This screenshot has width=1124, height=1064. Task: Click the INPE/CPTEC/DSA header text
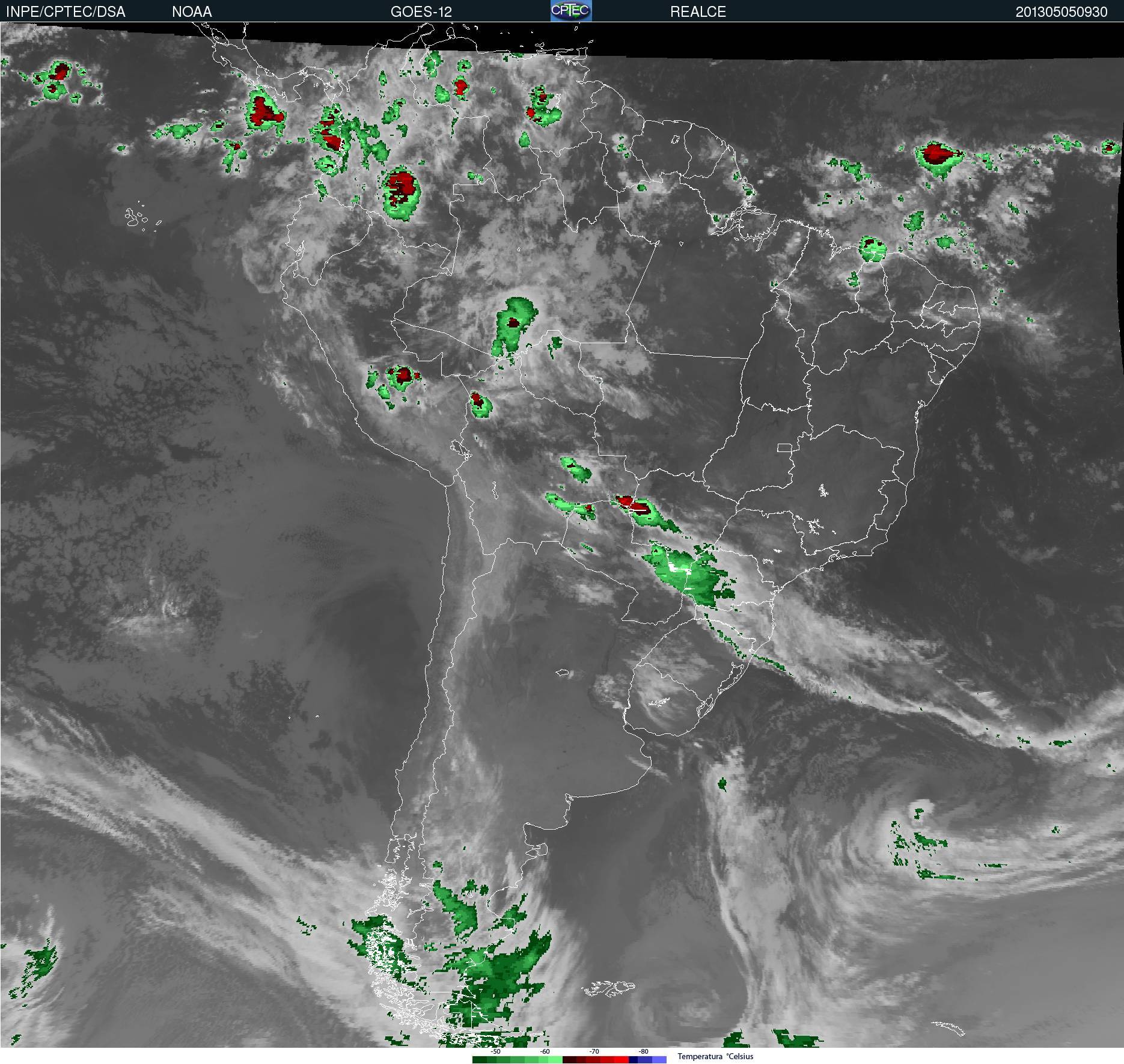click(66, 12)
